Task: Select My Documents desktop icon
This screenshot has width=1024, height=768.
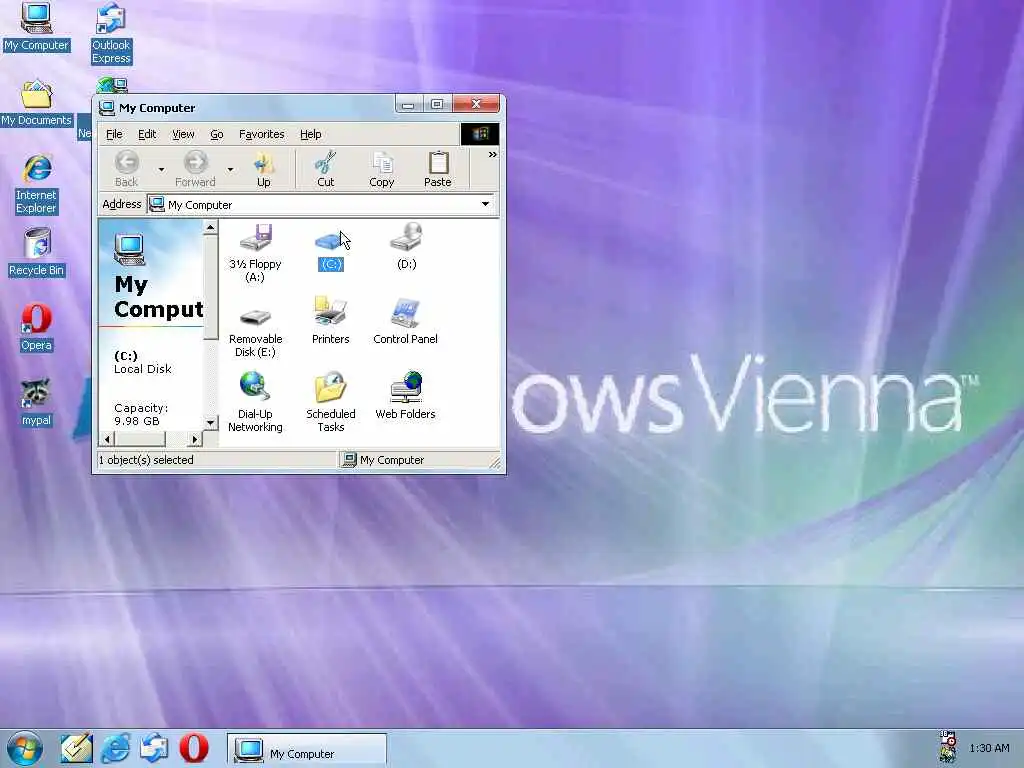Action: (x=36, y=103)
